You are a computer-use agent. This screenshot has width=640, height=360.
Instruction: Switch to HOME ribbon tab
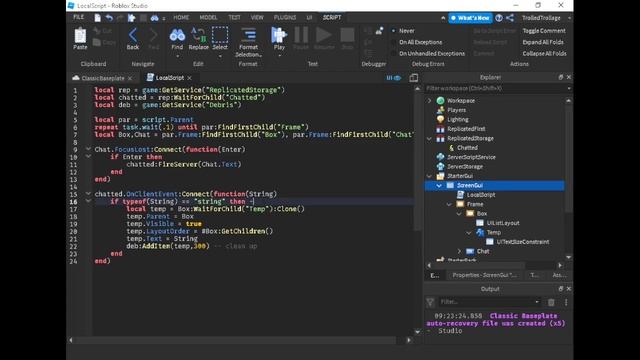coord(181,17)
